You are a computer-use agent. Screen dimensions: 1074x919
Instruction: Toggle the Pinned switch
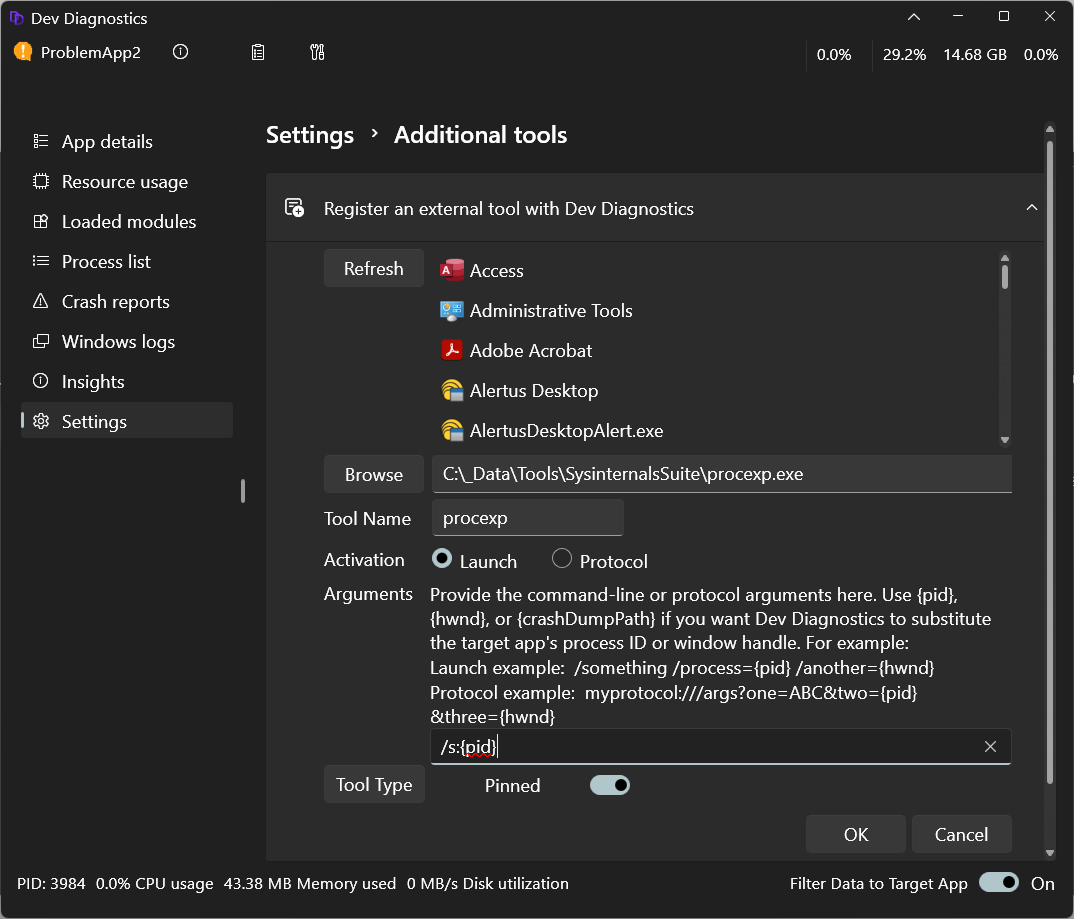610,785
